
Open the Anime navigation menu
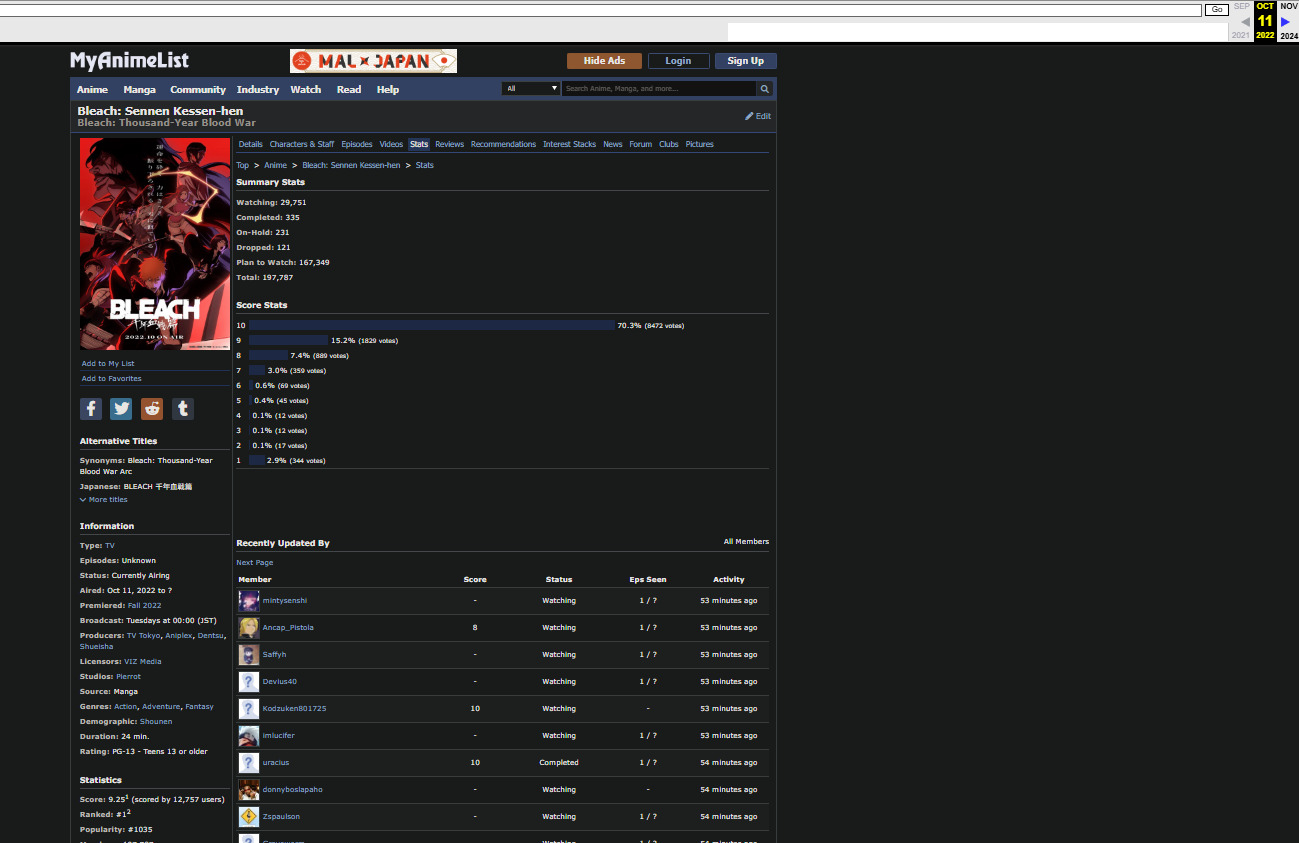click(92, 90)
